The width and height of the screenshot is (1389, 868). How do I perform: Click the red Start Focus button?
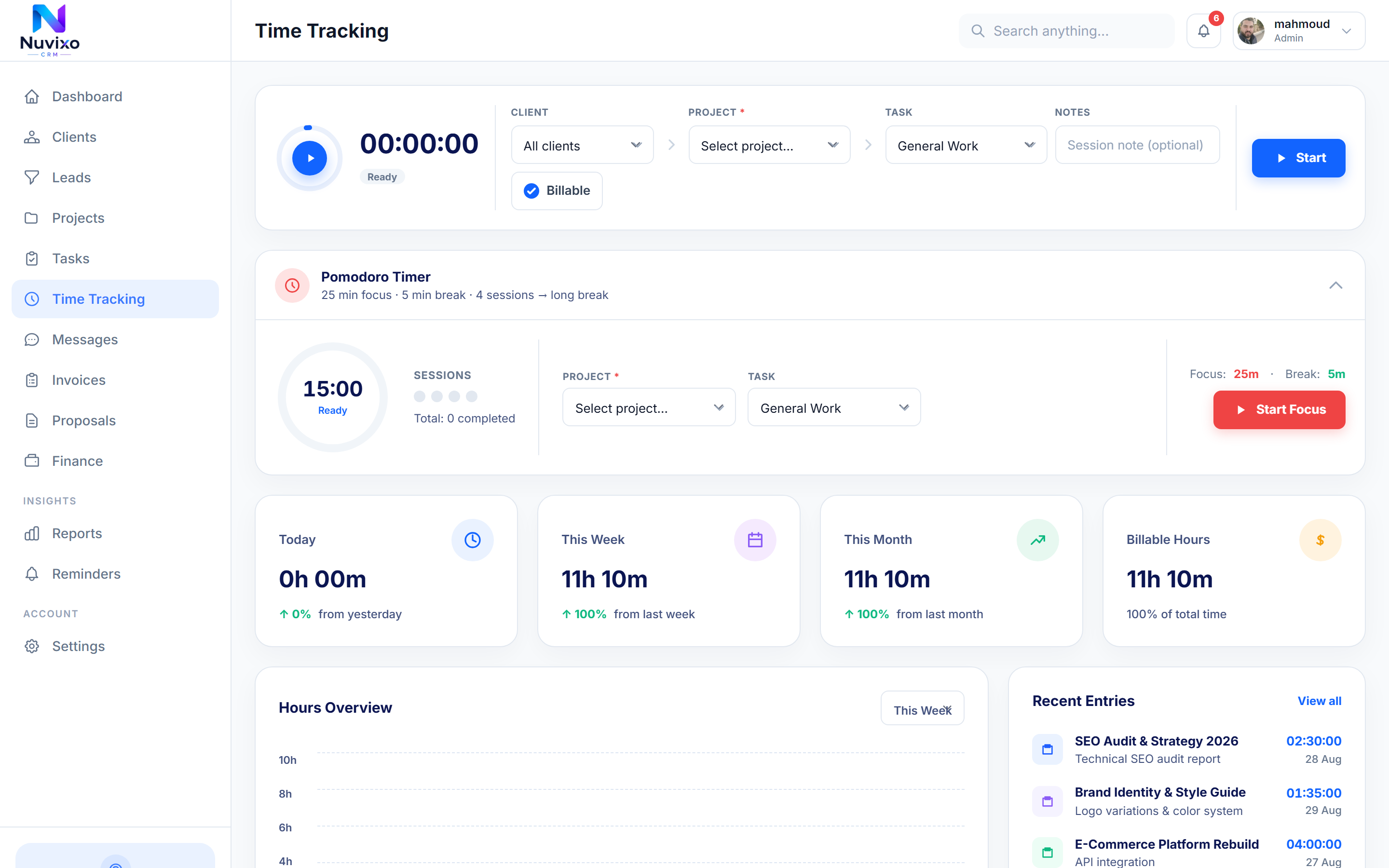click(x=1279, y=410)
